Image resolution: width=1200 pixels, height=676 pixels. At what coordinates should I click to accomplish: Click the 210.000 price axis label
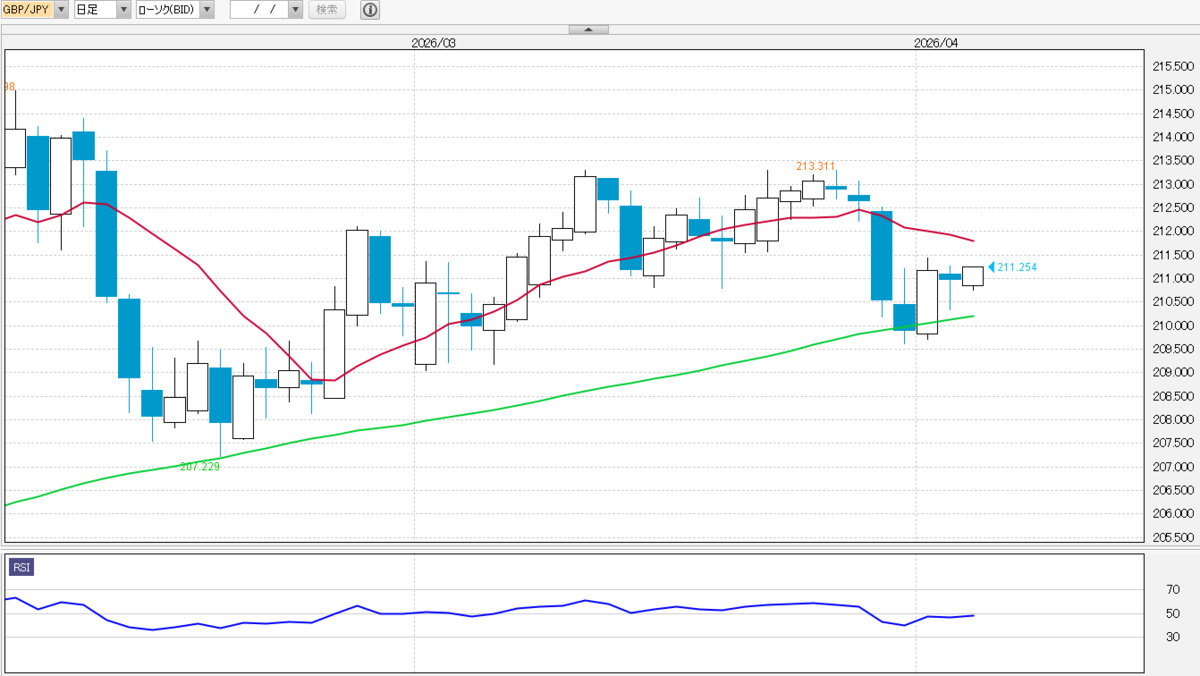[x=1171, y=325]
